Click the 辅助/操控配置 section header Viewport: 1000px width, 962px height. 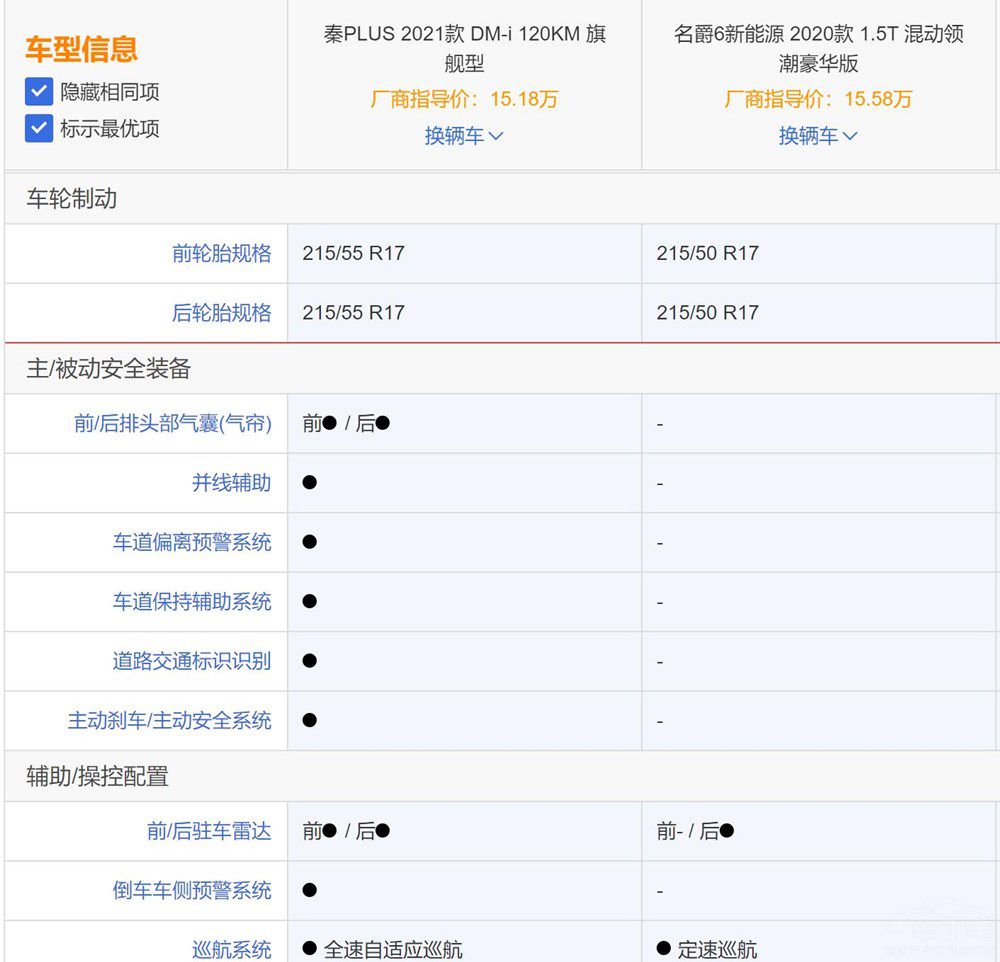97,776
